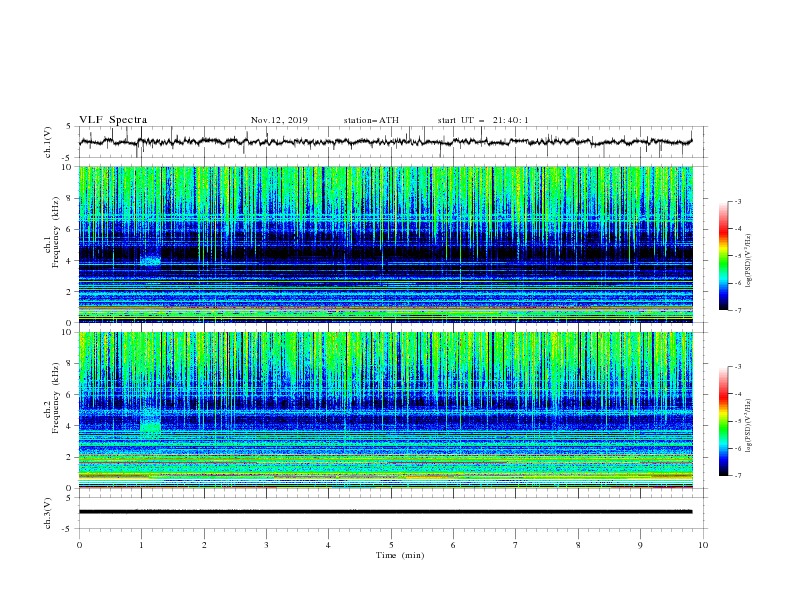792x612 pixels.
Task: Click the time axis tick label "3"
Action: pyautogui.click(x=266, y=545)
